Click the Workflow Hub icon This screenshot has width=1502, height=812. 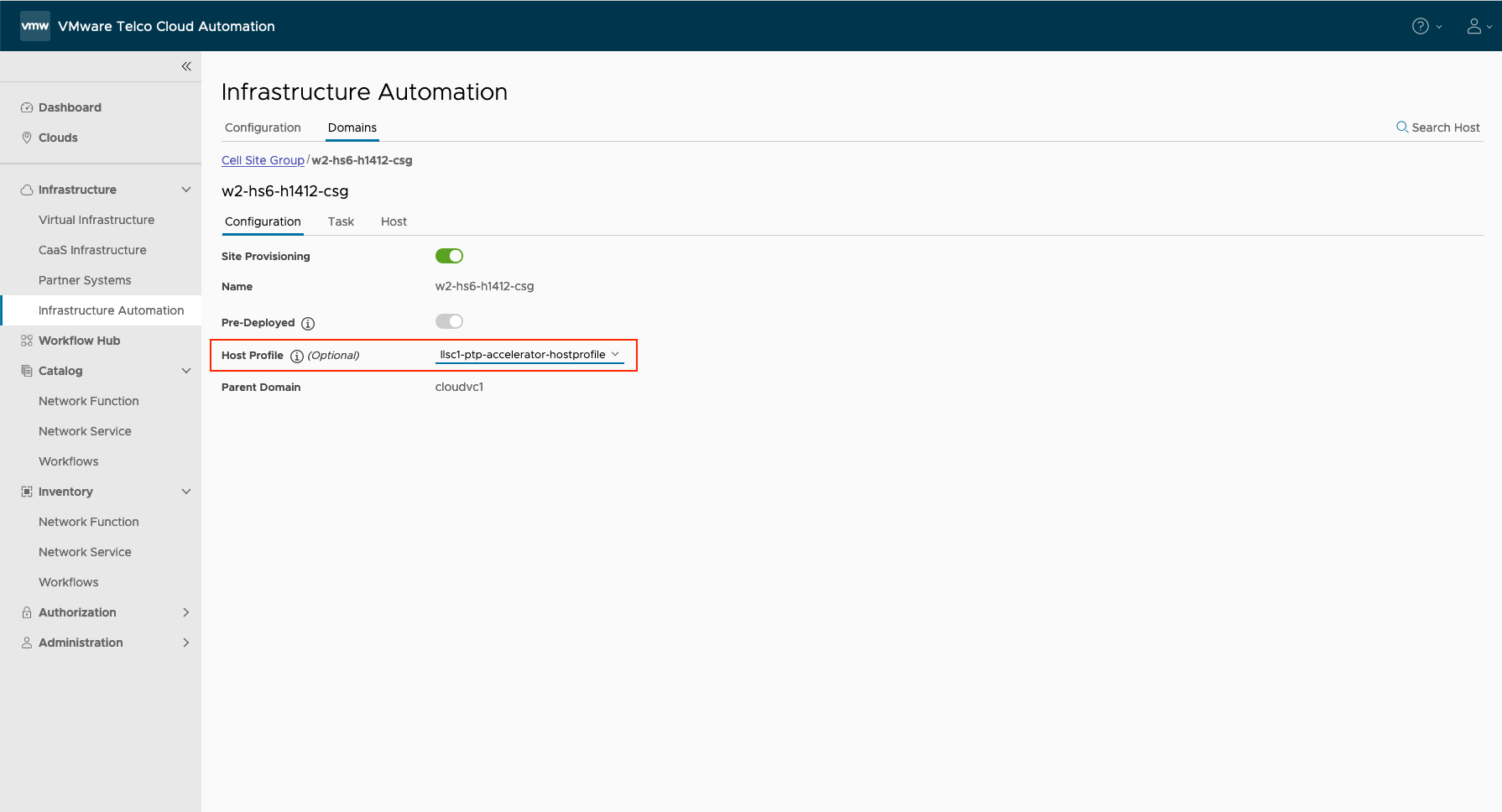point(27,341)
